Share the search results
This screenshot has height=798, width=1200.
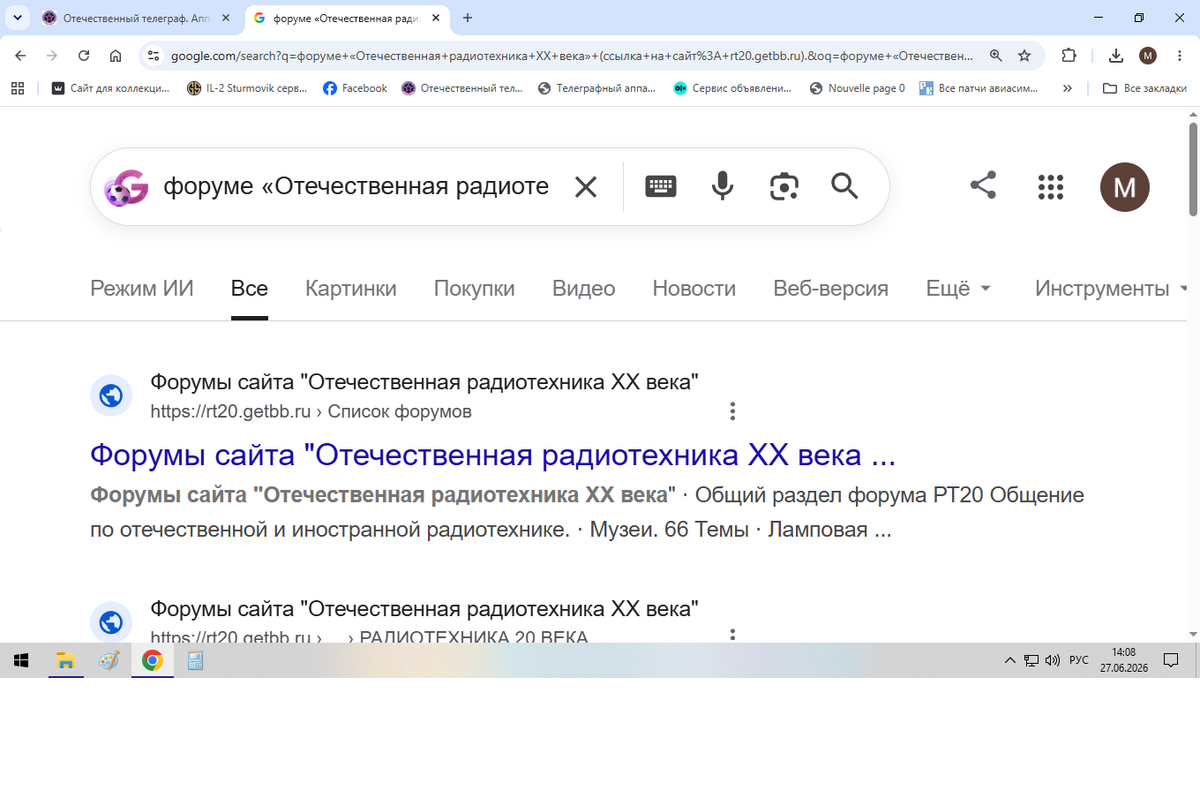point(983,185)
